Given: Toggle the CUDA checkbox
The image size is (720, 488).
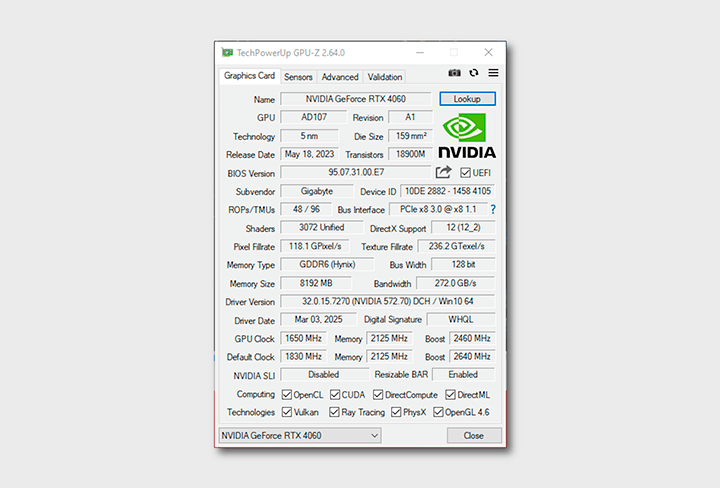Looking at the screenshot, I should (335, 395).
